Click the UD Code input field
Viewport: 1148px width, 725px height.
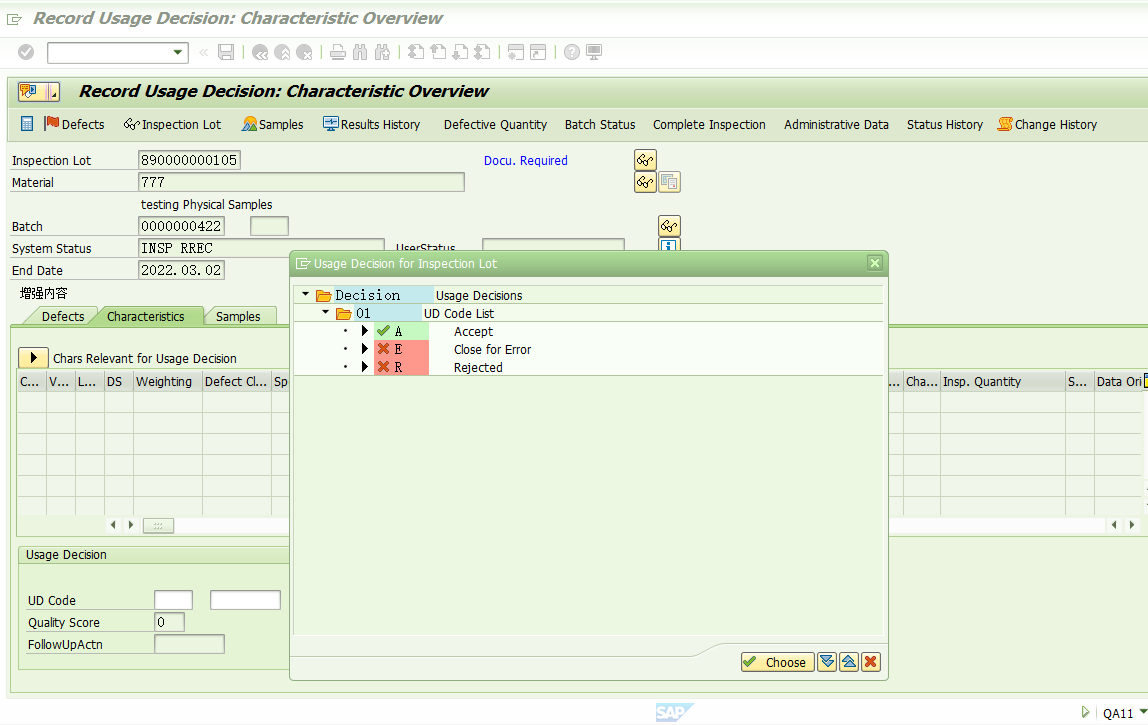click(173, 599)
